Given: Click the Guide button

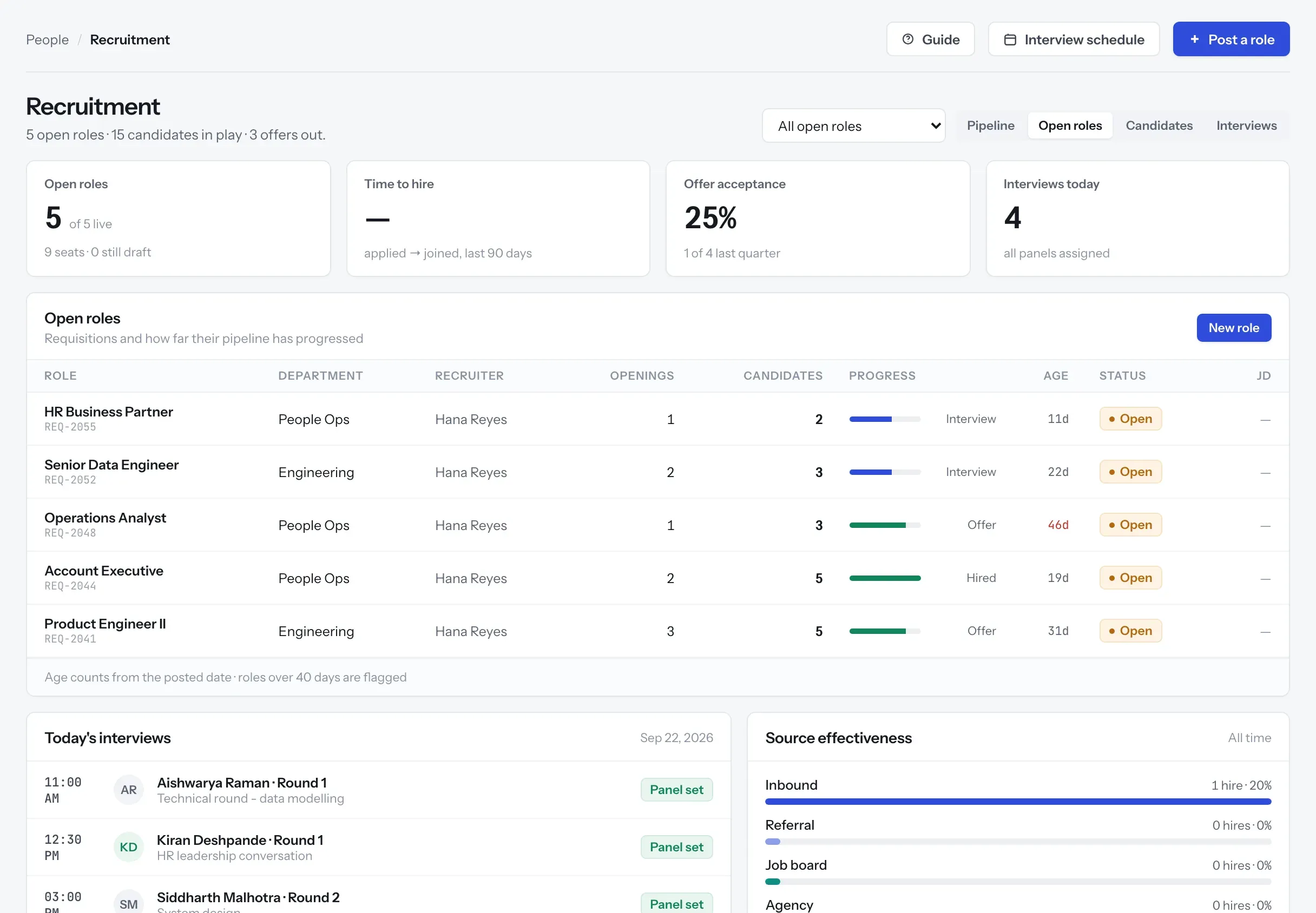Looking at the screenshot, I should click(930, 39).
